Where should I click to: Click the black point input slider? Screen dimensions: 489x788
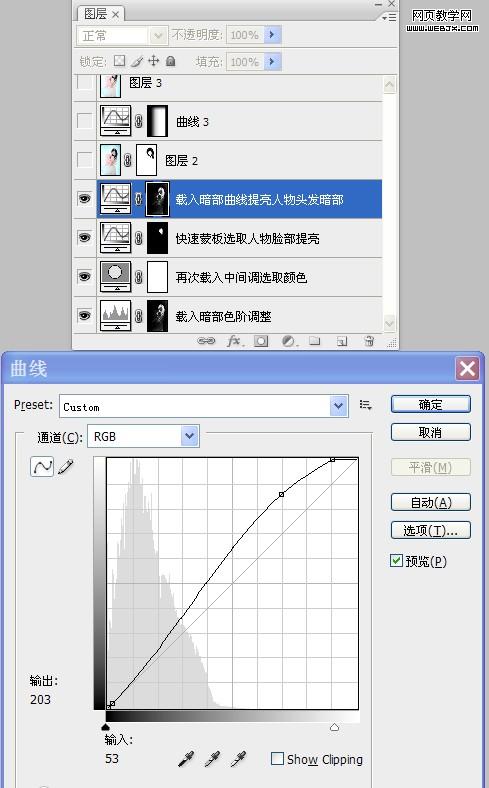(105, 727)
